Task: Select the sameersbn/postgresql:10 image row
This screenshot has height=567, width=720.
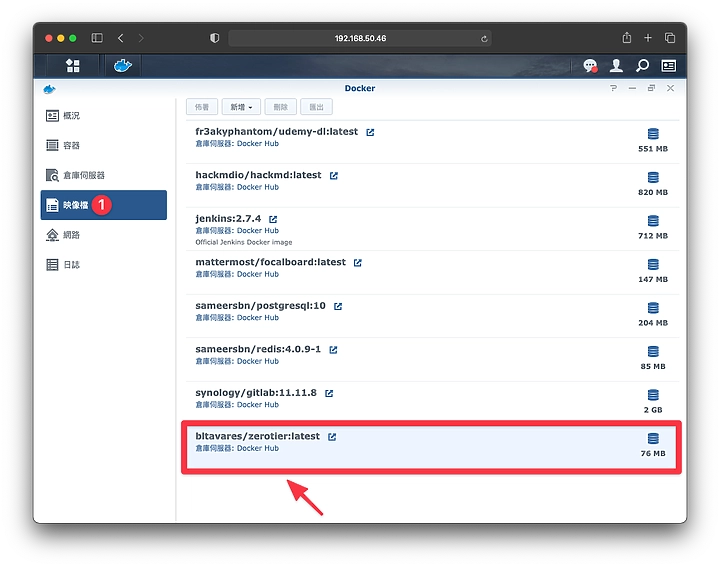Action: 433,316
